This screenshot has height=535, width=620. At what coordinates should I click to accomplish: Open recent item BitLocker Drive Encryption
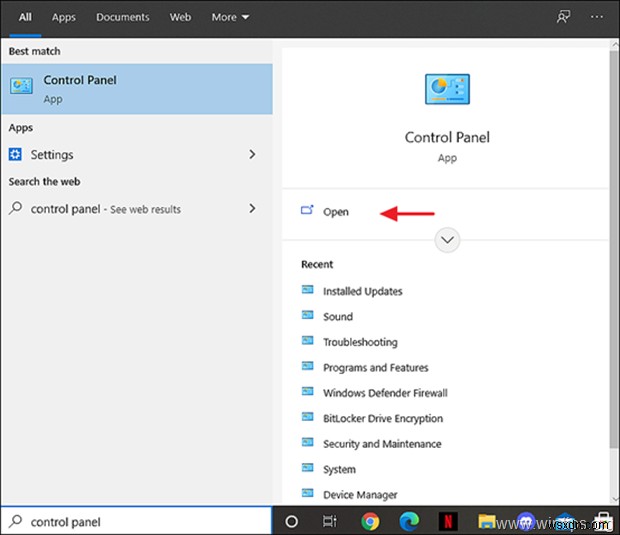(383, 418)
